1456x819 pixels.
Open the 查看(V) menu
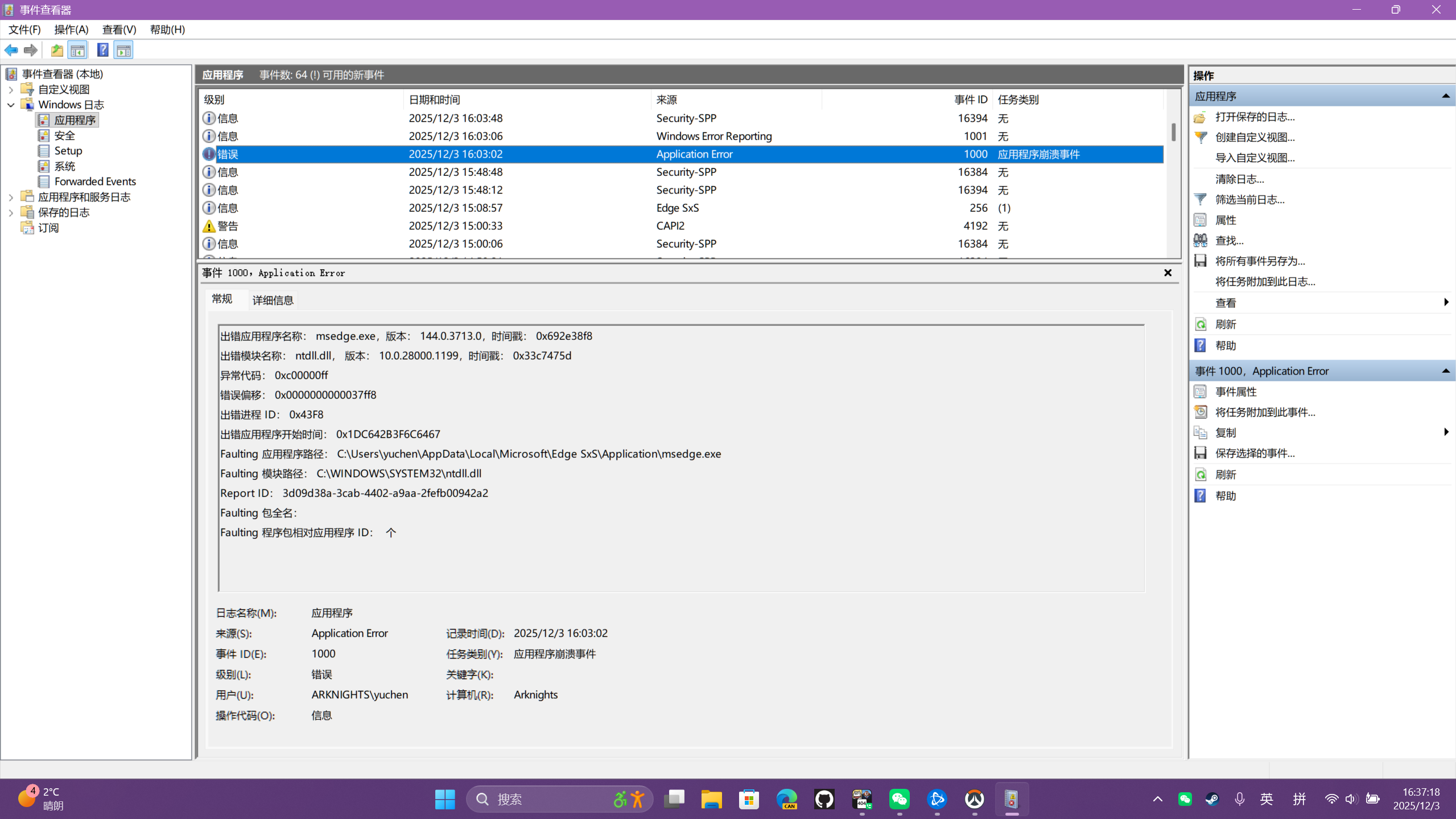coord(118,29)
